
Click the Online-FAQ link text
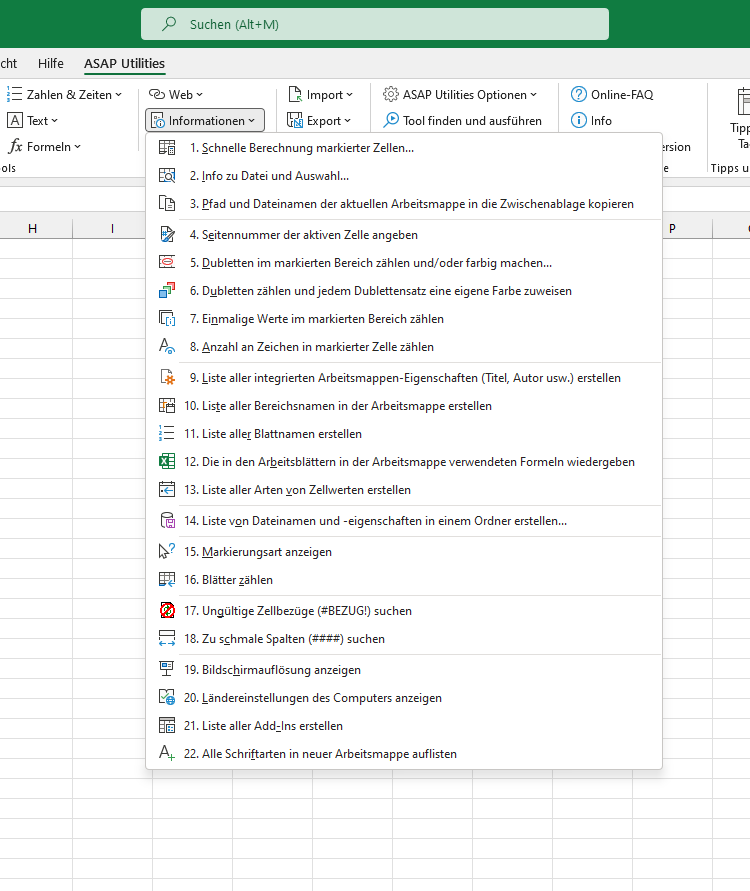click(x=622, y=94)
